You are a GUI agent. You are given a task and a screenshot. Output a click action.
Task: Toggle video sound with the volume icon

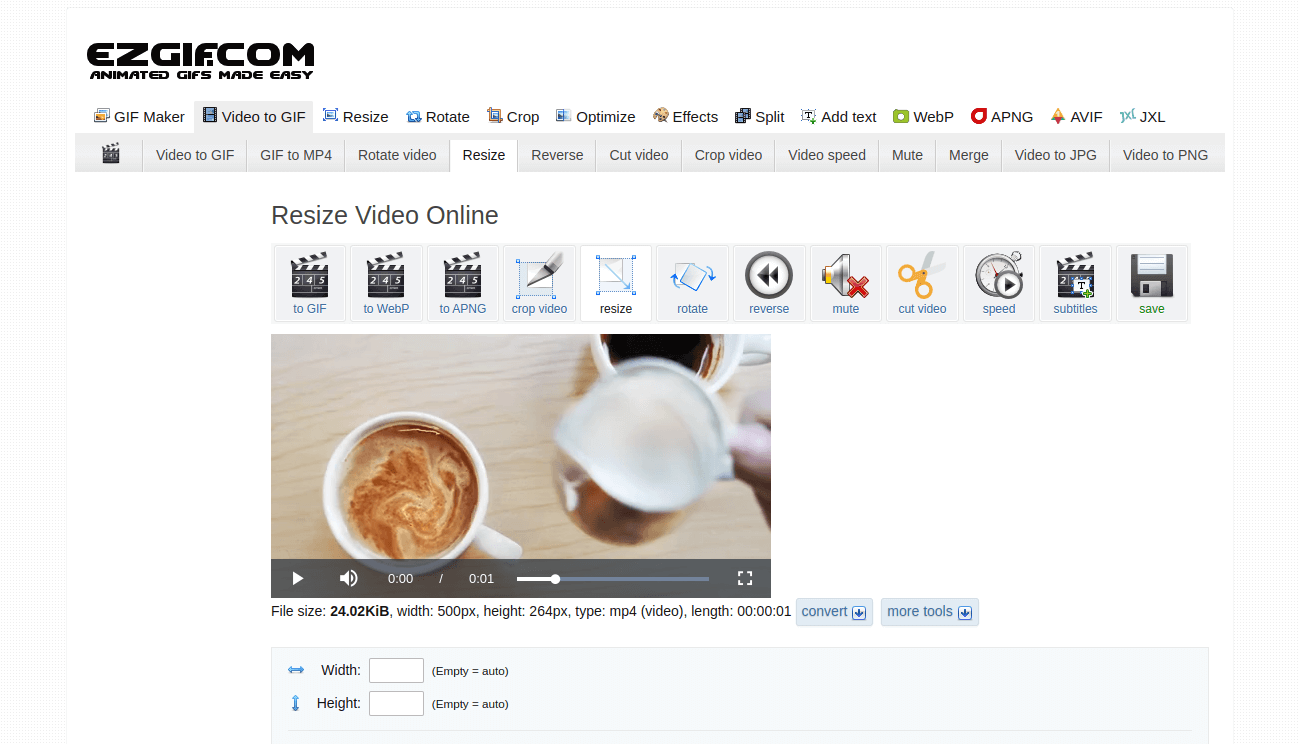[x=348, y=578]
